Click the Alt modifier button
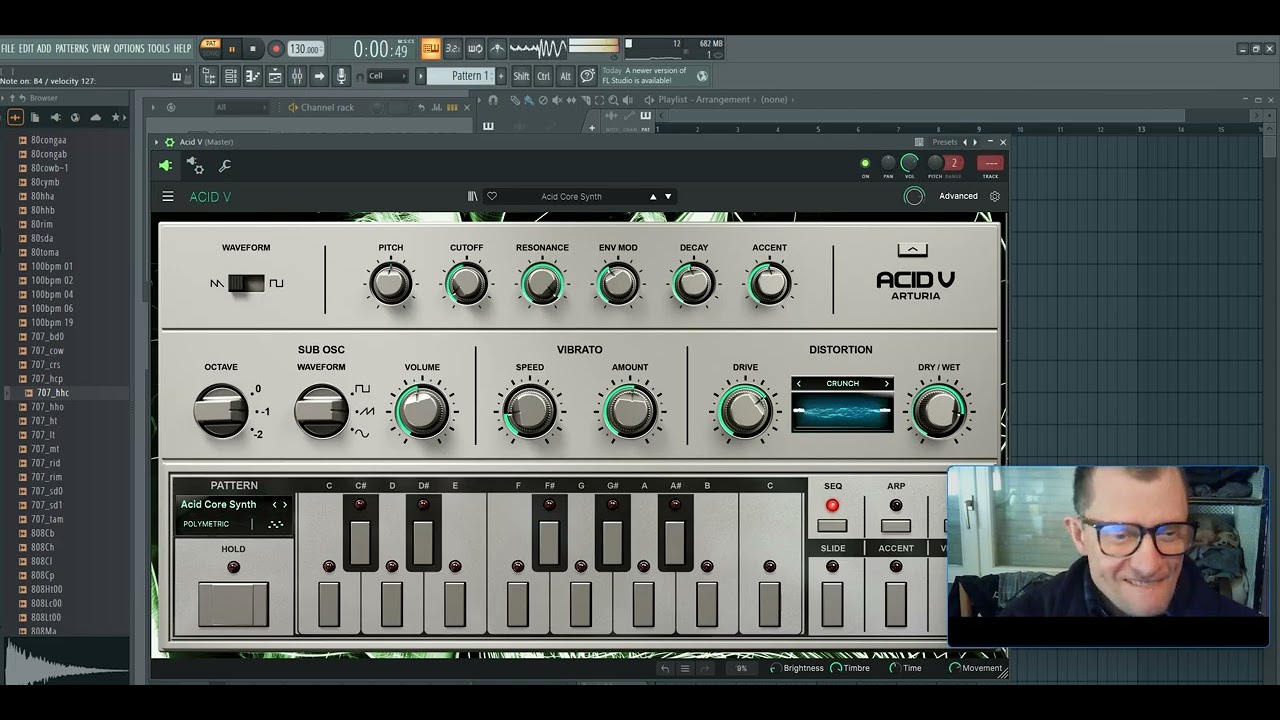 [565, 76]
